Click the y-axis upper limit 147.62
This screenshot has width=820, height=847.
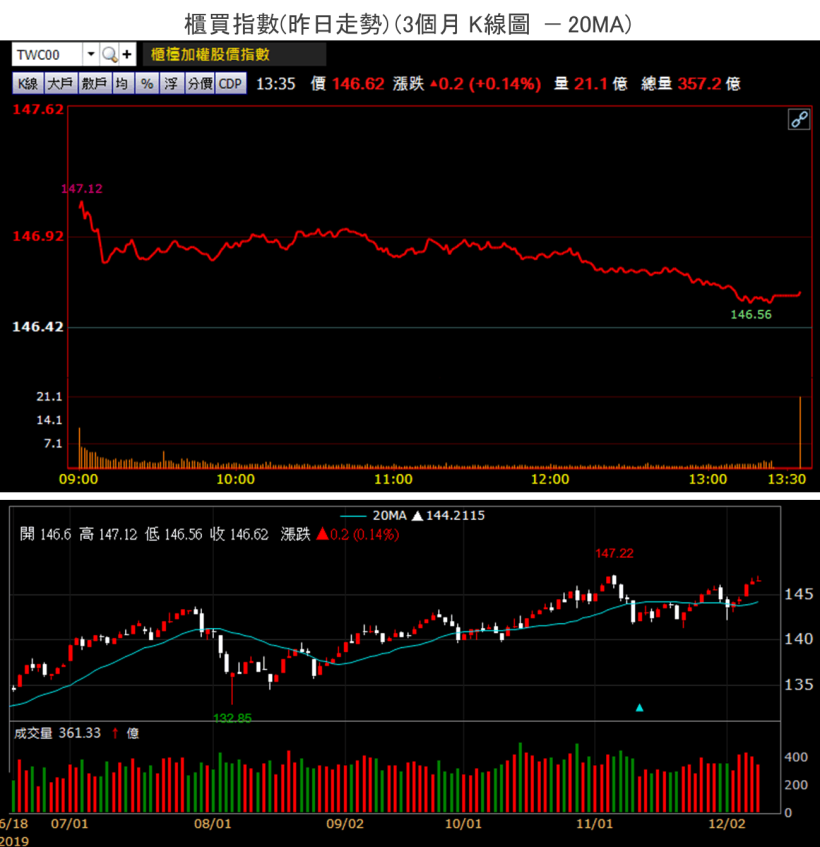click(x=38, y=110)
